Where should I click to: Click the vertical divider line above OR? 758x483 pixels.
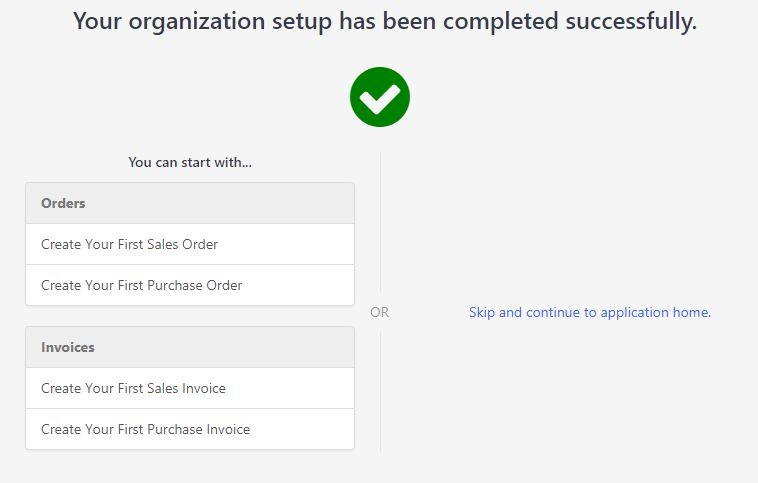380,222
